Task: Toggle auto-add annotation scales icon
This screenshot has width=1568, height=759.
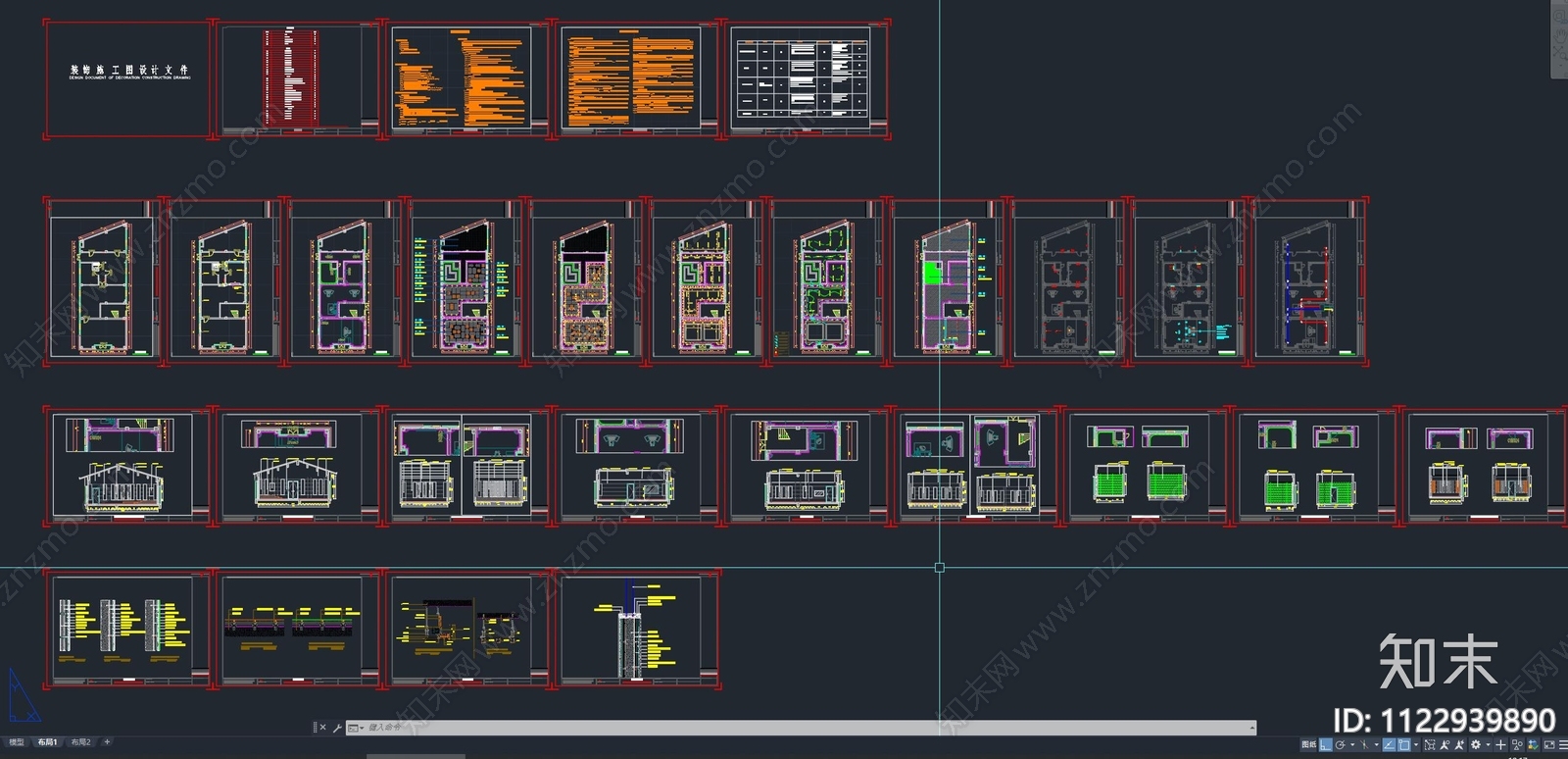Action: (1459, 744)
